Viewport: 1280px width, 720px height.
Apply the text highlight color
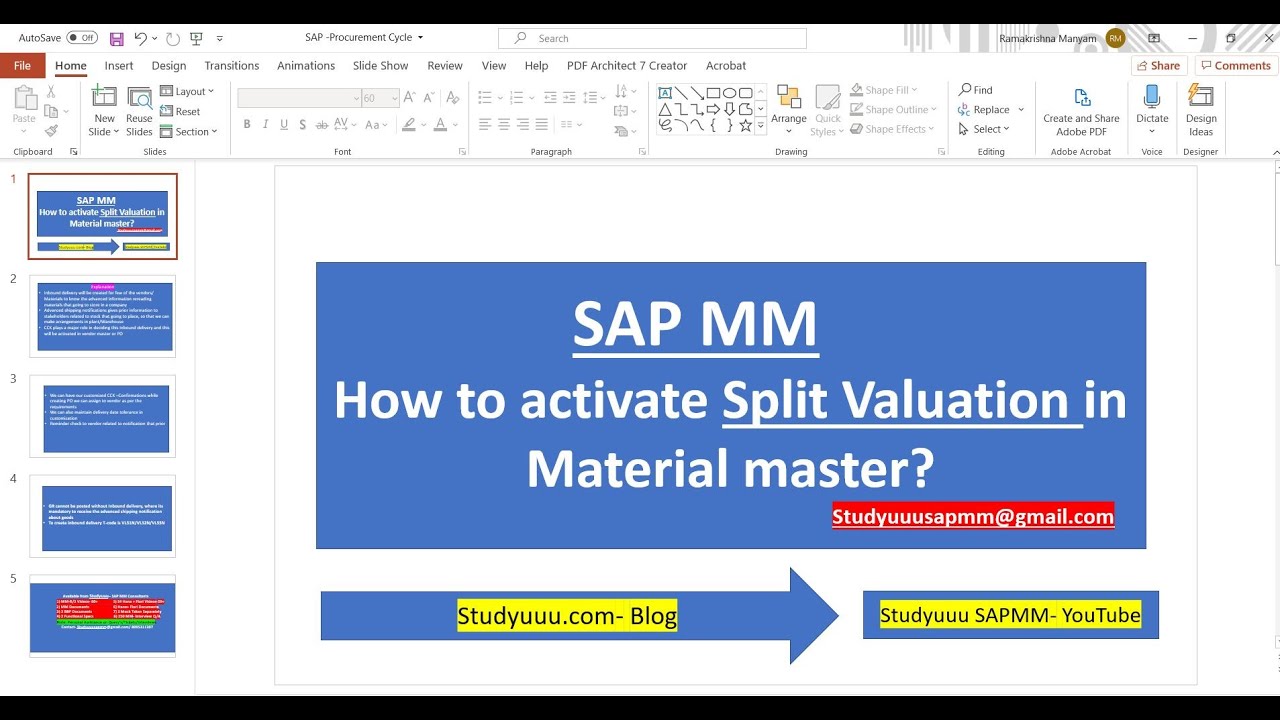[409, 125]
